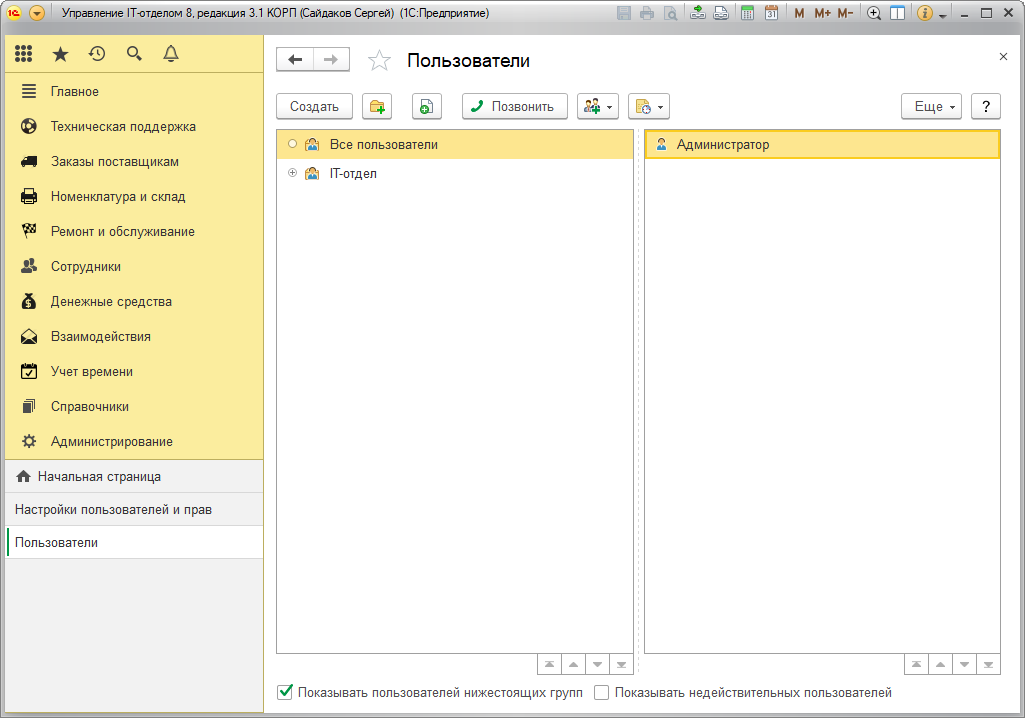Copy selected user with document-plus icon
1025x718 pixels.
click(x=427, y=107)
